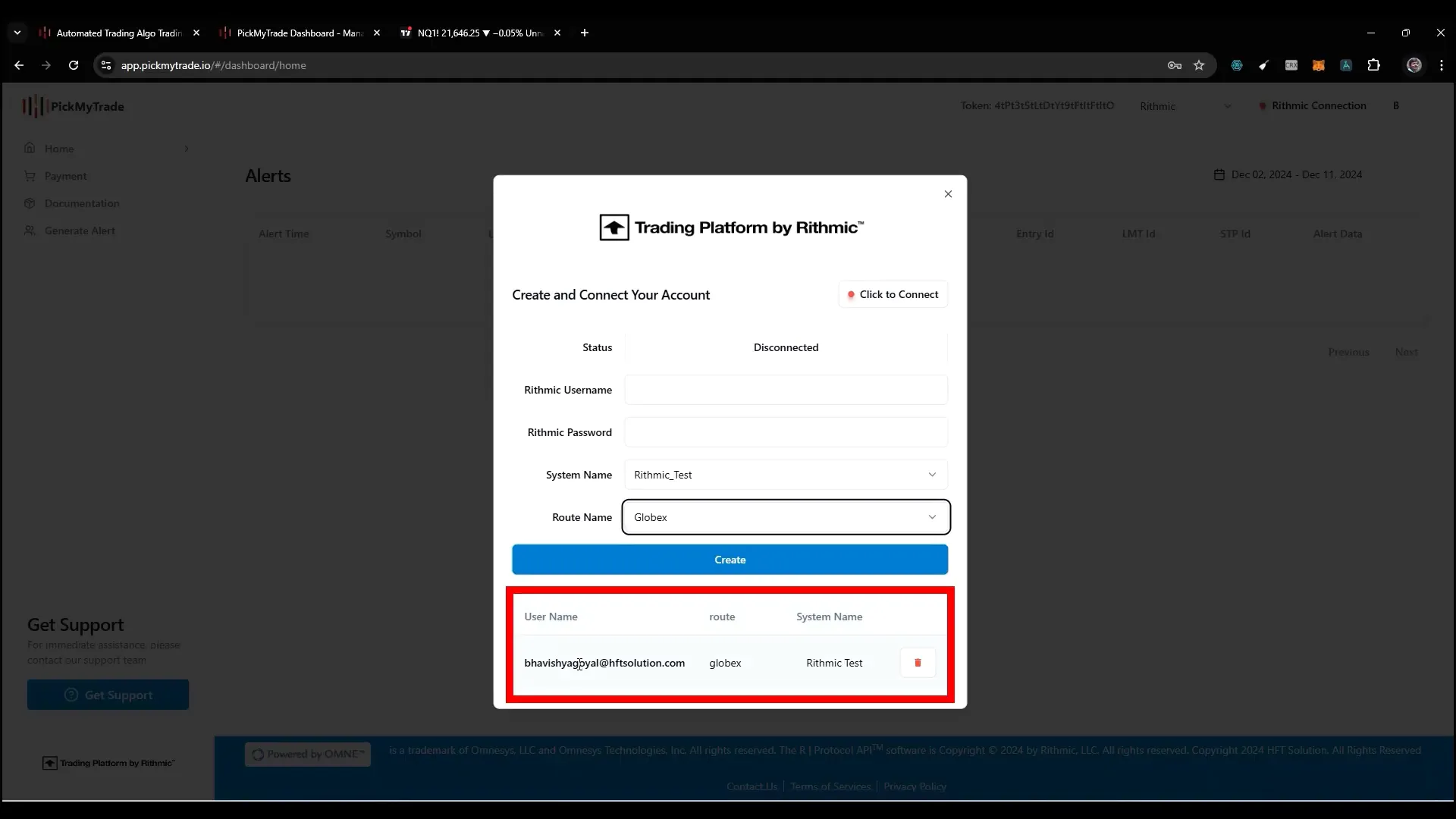This screenshot has height=819, width=1456.
Task: Open a new browser tab
Action: point(584,33)
